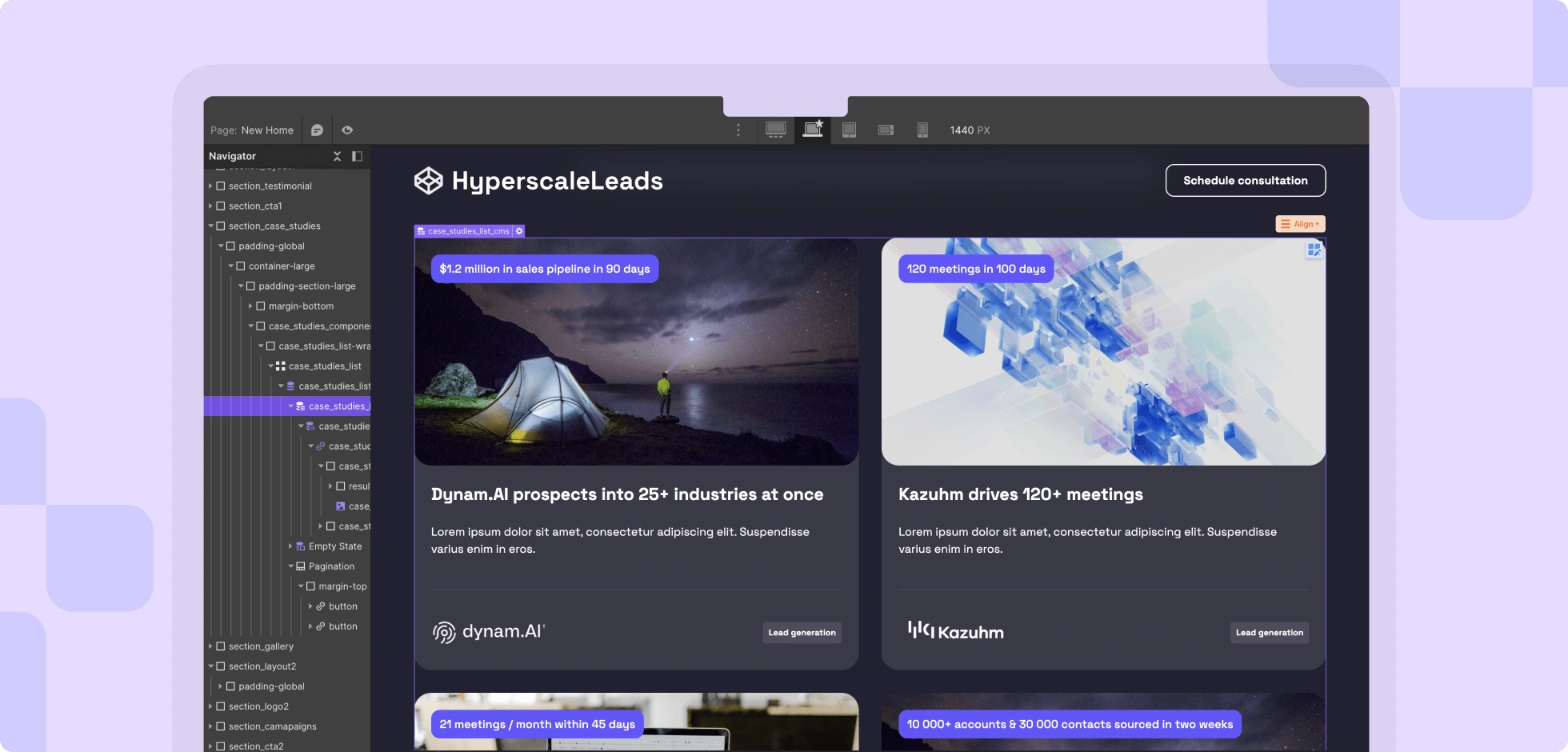
Task: Click the tent night-sky case study image
Action: click(636, 352)
